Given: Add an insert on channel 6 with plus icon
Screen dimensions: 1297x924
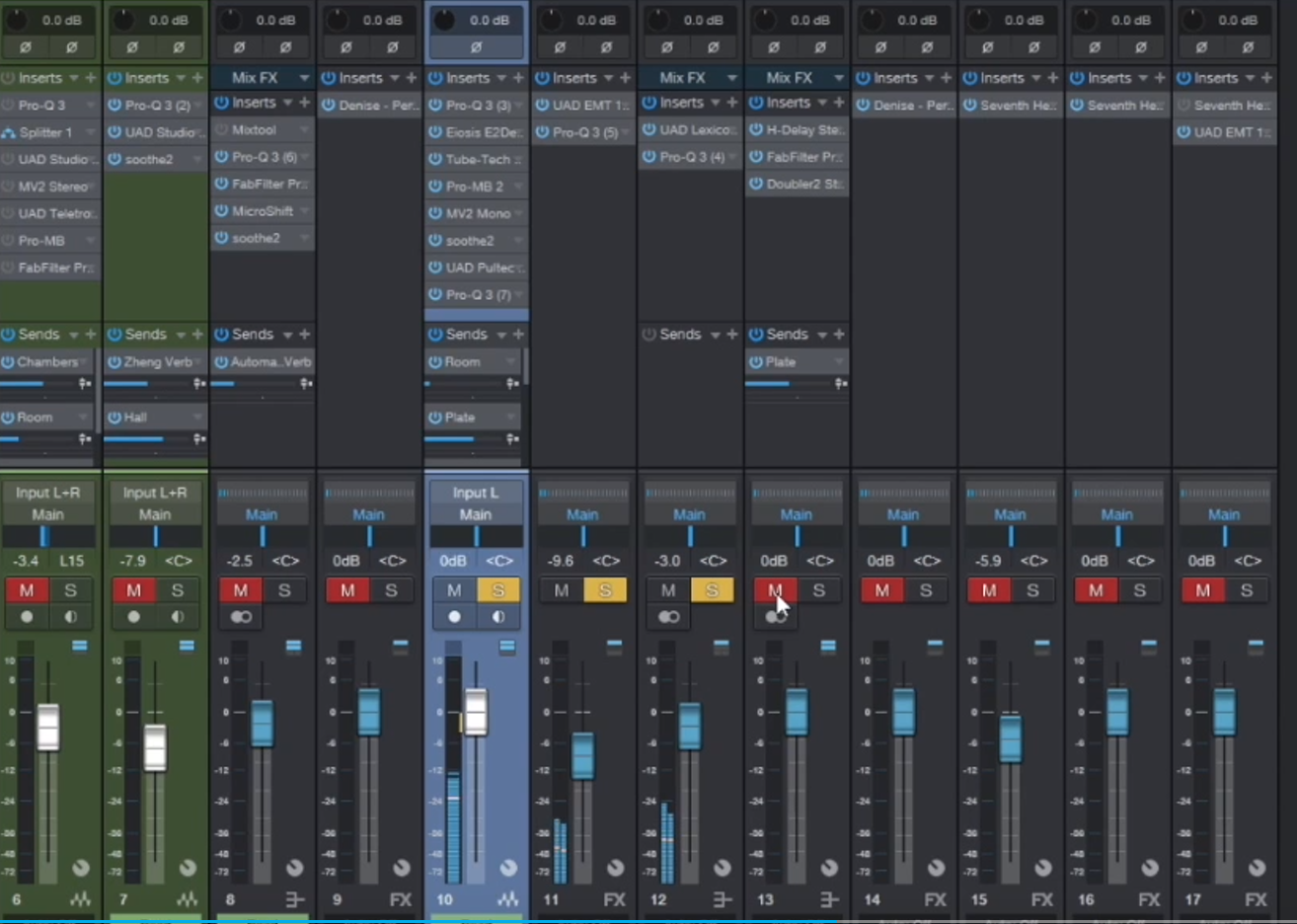Looking at the screenshot, I should tap(91, 78).
